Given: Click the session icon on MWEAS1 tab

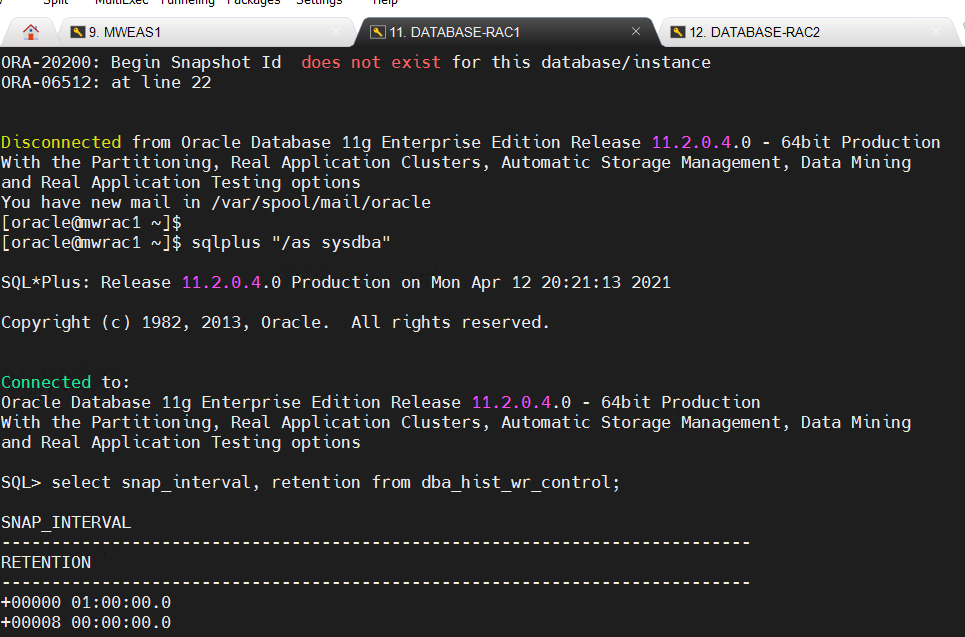Looking at the screenshot, I should (78, 32).
